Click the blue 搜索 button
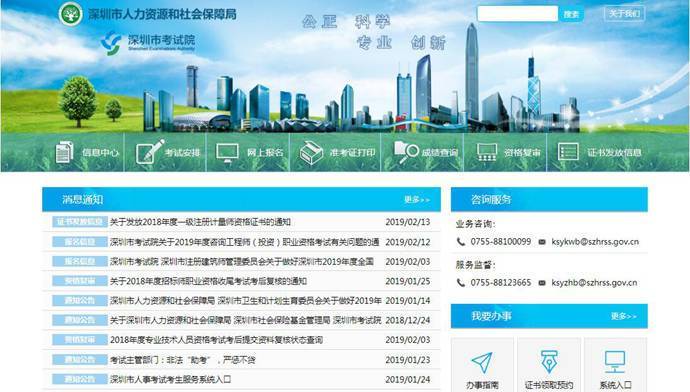690x392 pixels. tap(571, 14)
